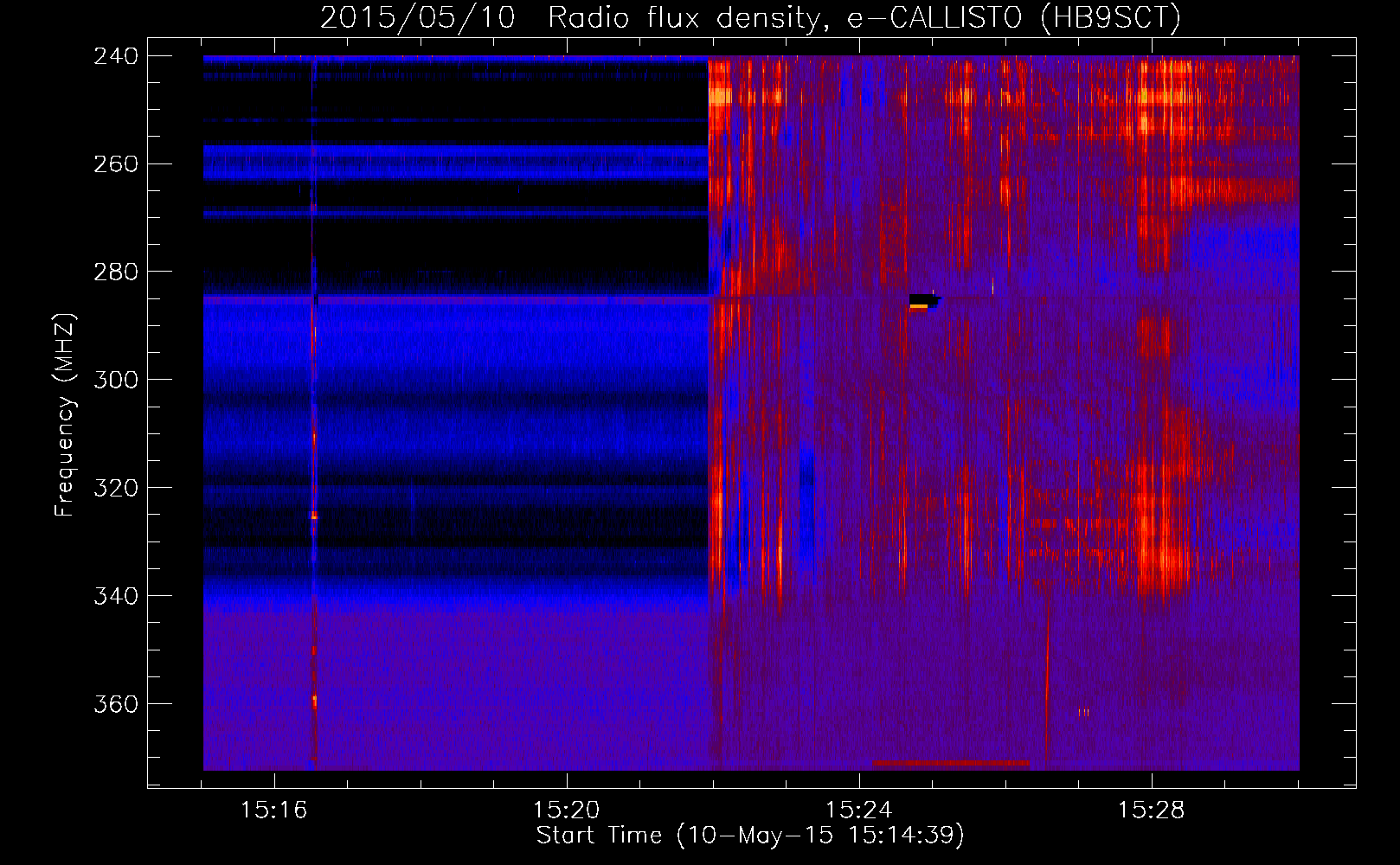This screenshot has width=1400, height=865.
Task: Click the 15:28 time tick label
Action: [1152, 811]
